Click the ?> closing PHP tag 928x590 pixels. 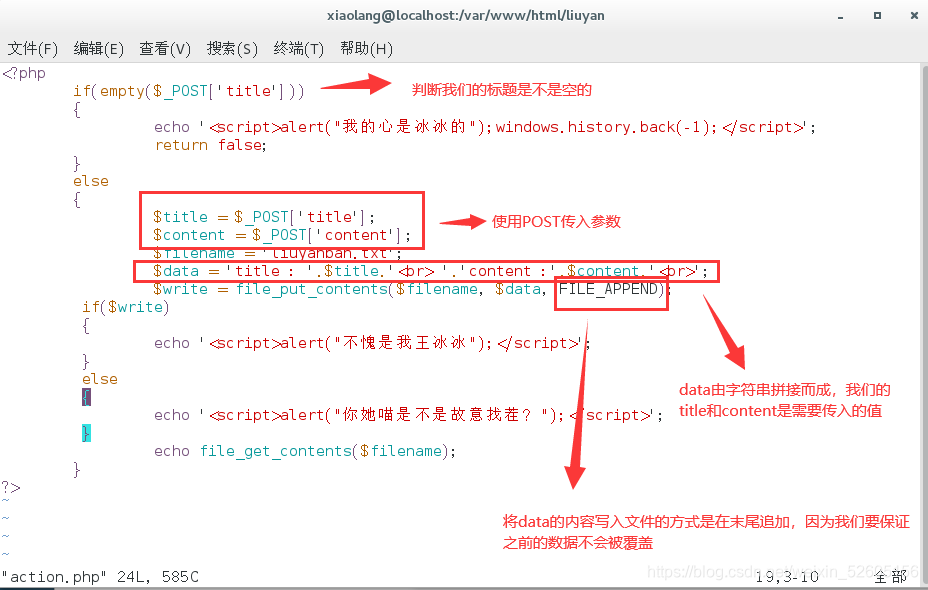coord(11,488)
